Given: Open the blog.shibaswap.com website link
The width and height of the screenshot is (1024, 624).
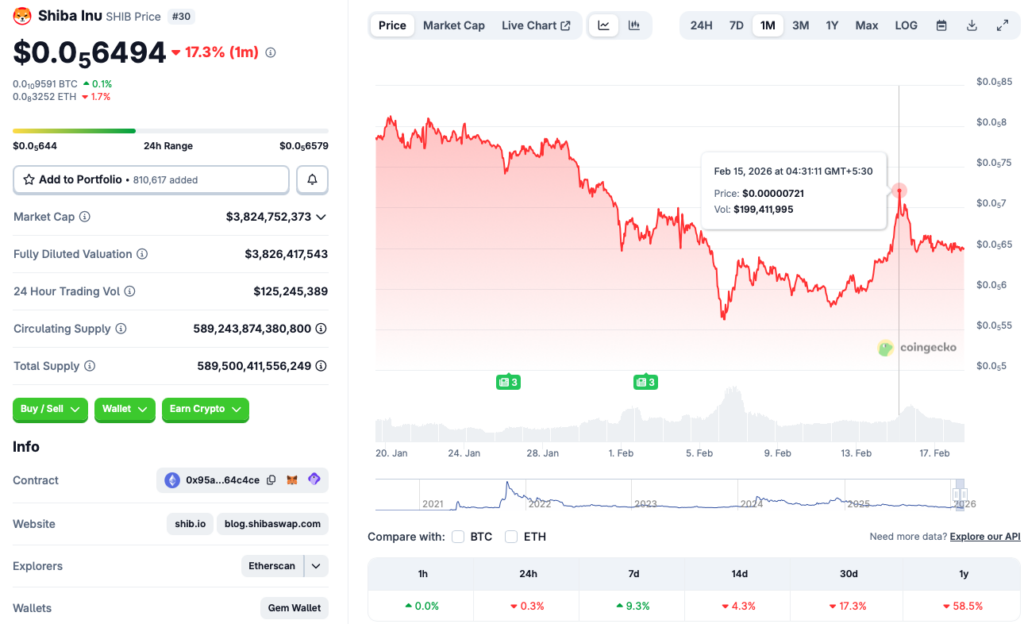Looking at the screenshot, I should (272, 524).
